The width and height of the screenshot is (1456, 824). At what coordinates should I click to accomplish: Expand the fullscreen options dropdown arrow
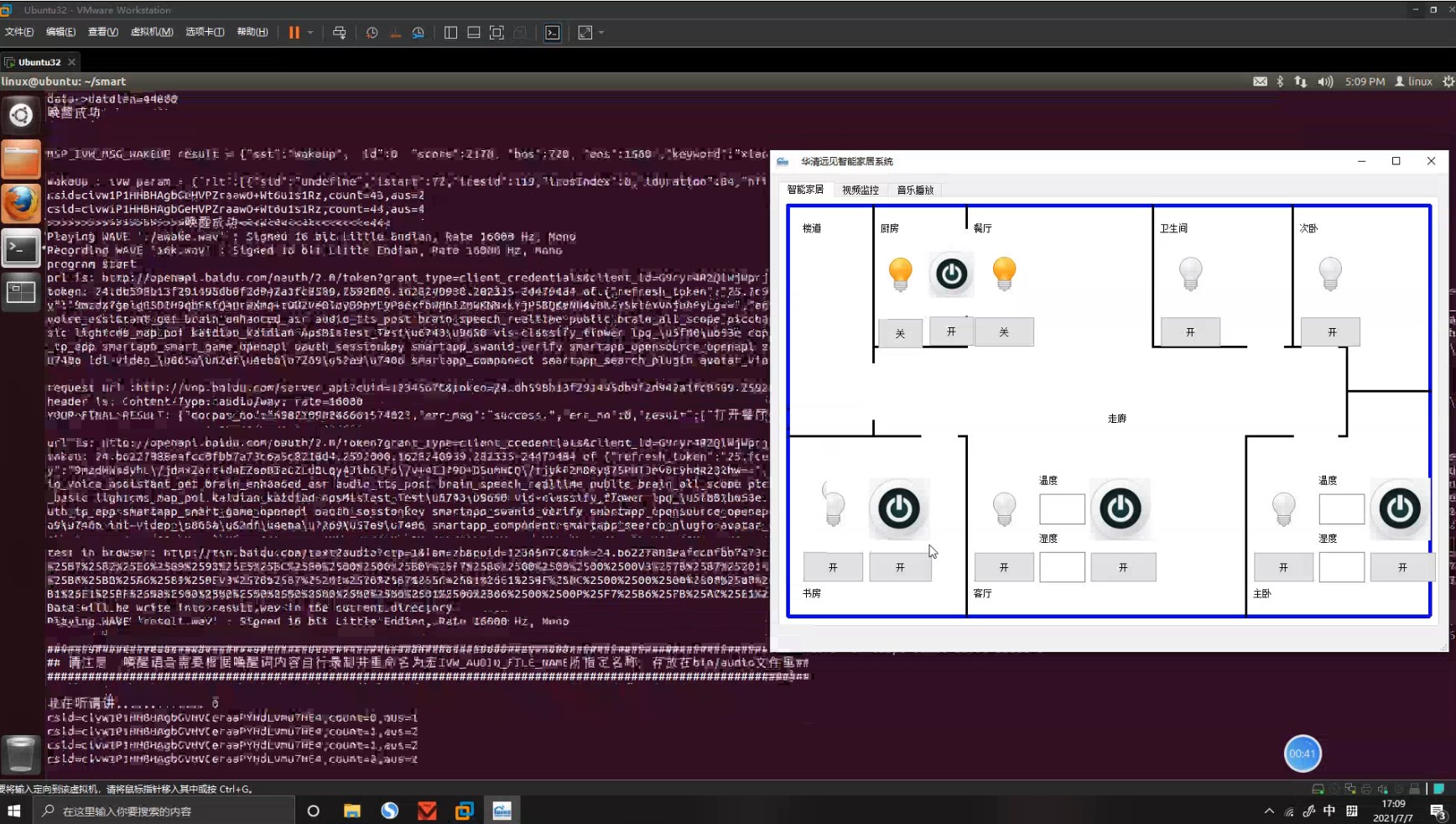pos(601,33)
